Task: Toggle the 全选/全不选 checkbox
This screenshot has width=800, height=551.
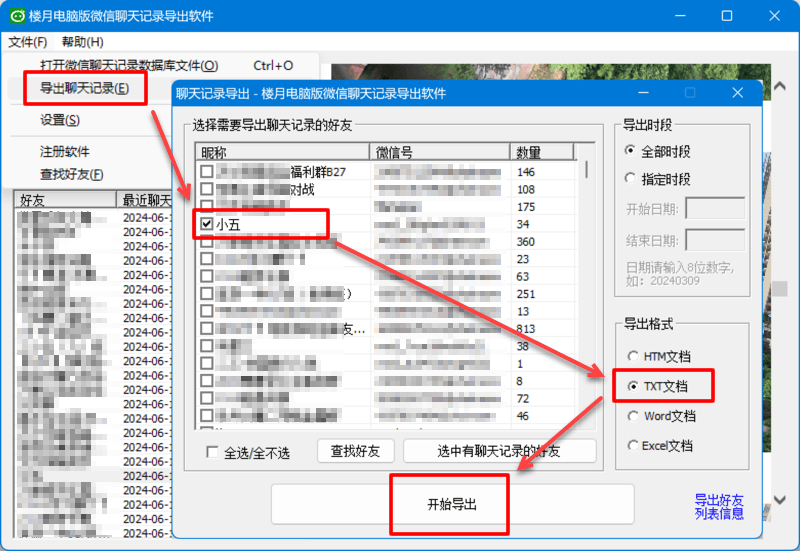Action: 212,452
